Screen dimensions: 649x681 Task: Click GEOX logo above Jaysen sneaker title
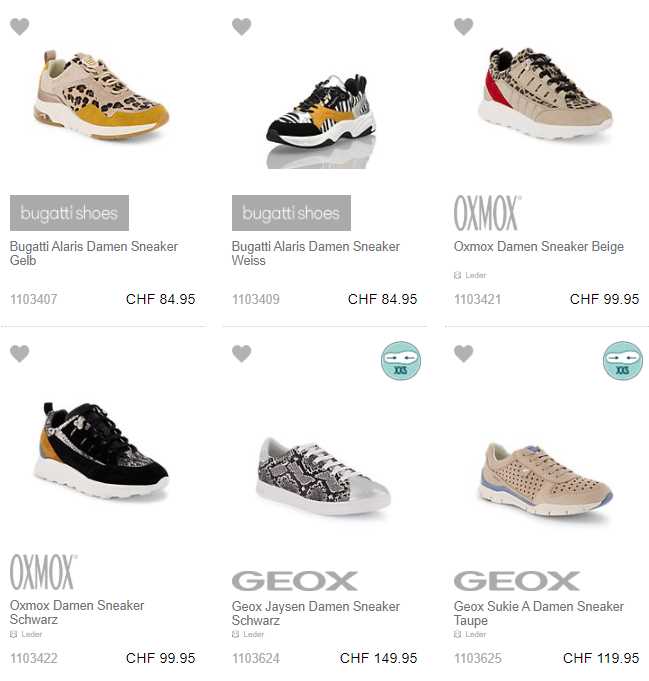[x=295, y=581]
